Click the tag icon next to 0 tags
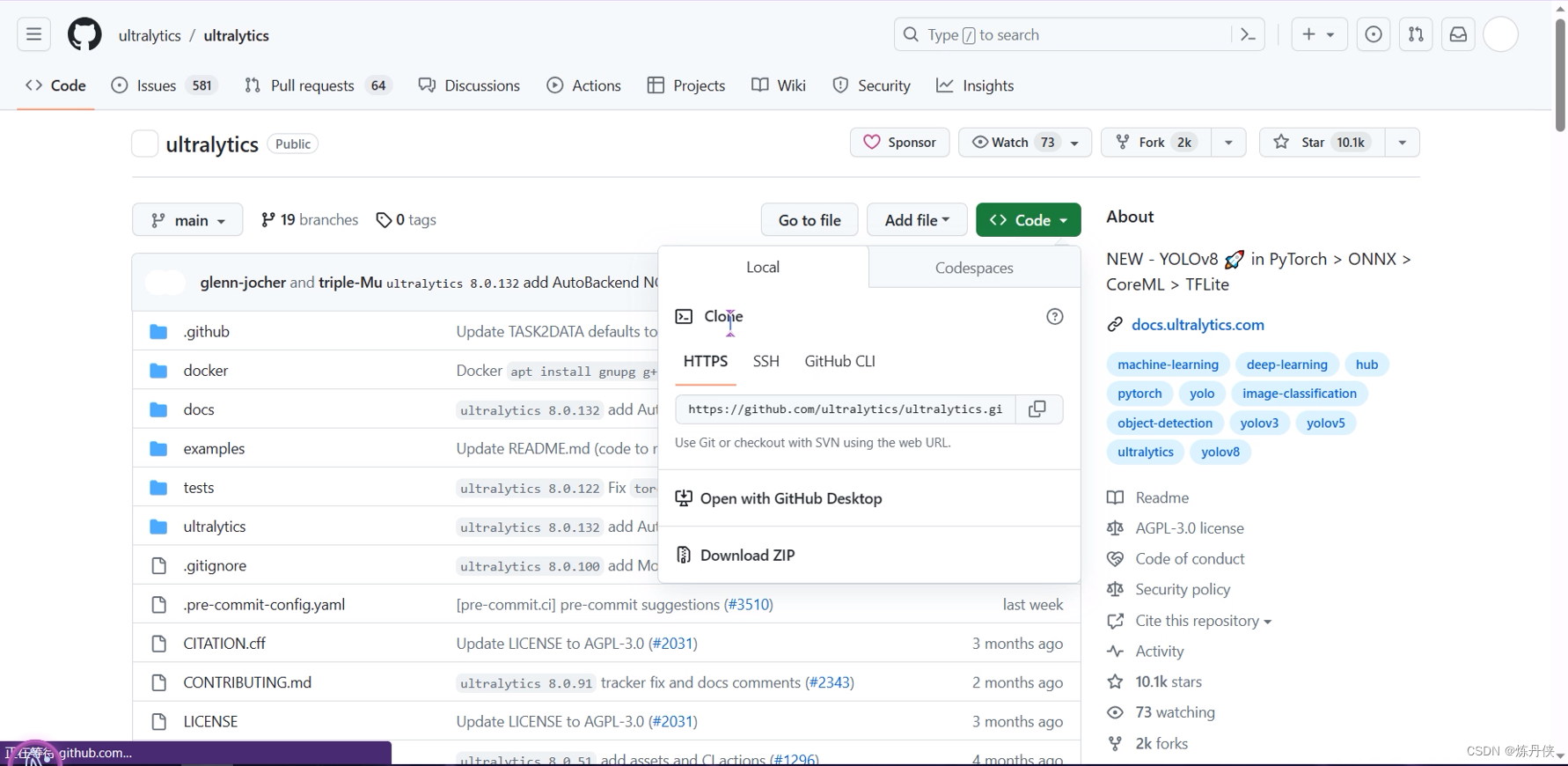This screenshot has width=1568, height=766. (x=384, y=220)
